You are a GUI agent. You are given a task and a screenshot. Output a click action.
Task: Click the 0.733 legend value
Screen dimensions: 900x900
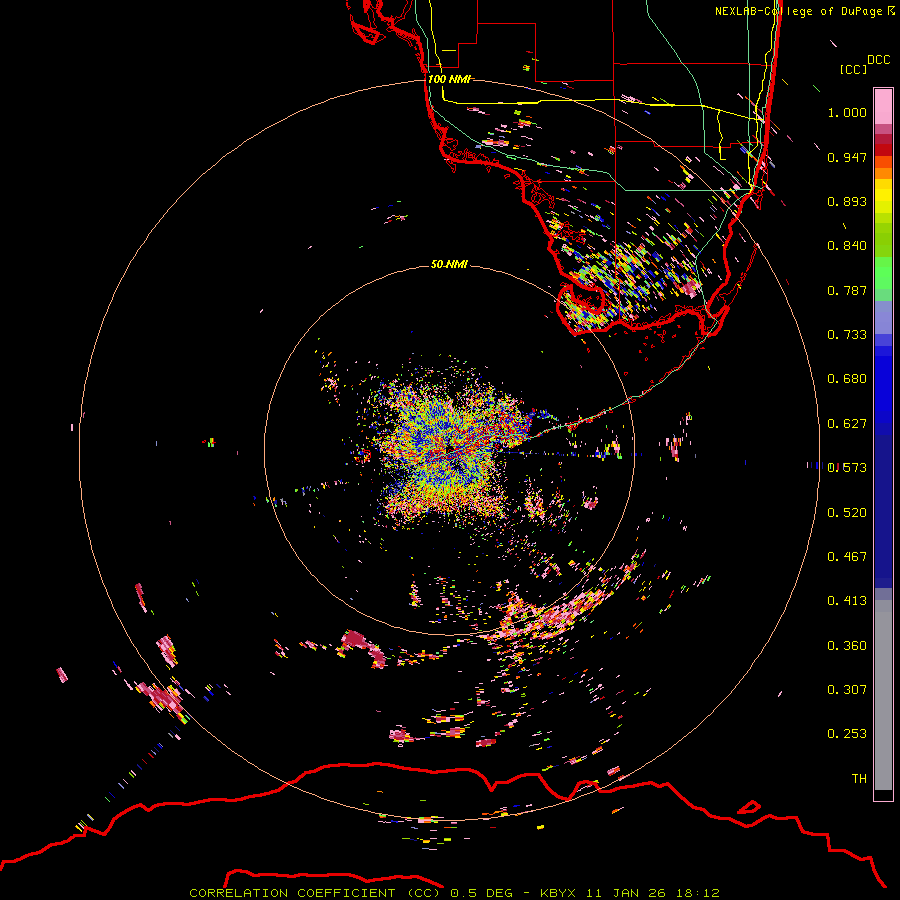[847, 335]
